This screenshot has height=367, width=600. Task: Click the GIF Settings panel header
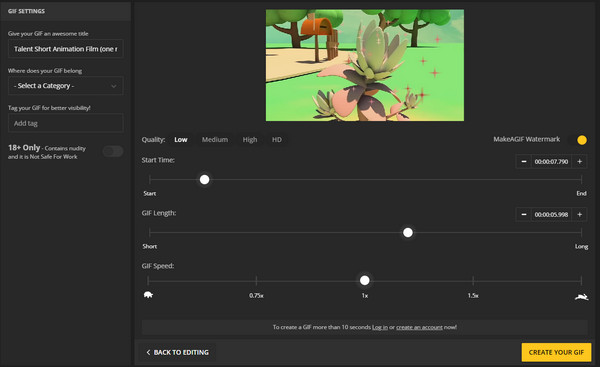click(65, 11)
